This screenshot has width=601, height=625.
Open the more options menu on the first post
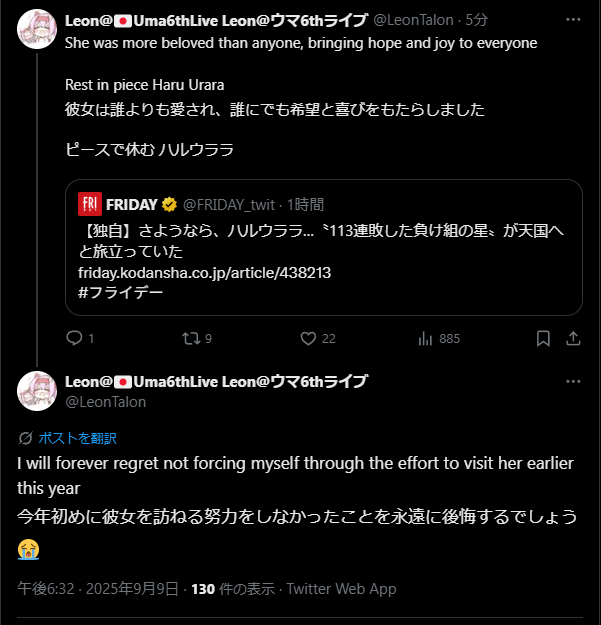[x=573, y=20]
